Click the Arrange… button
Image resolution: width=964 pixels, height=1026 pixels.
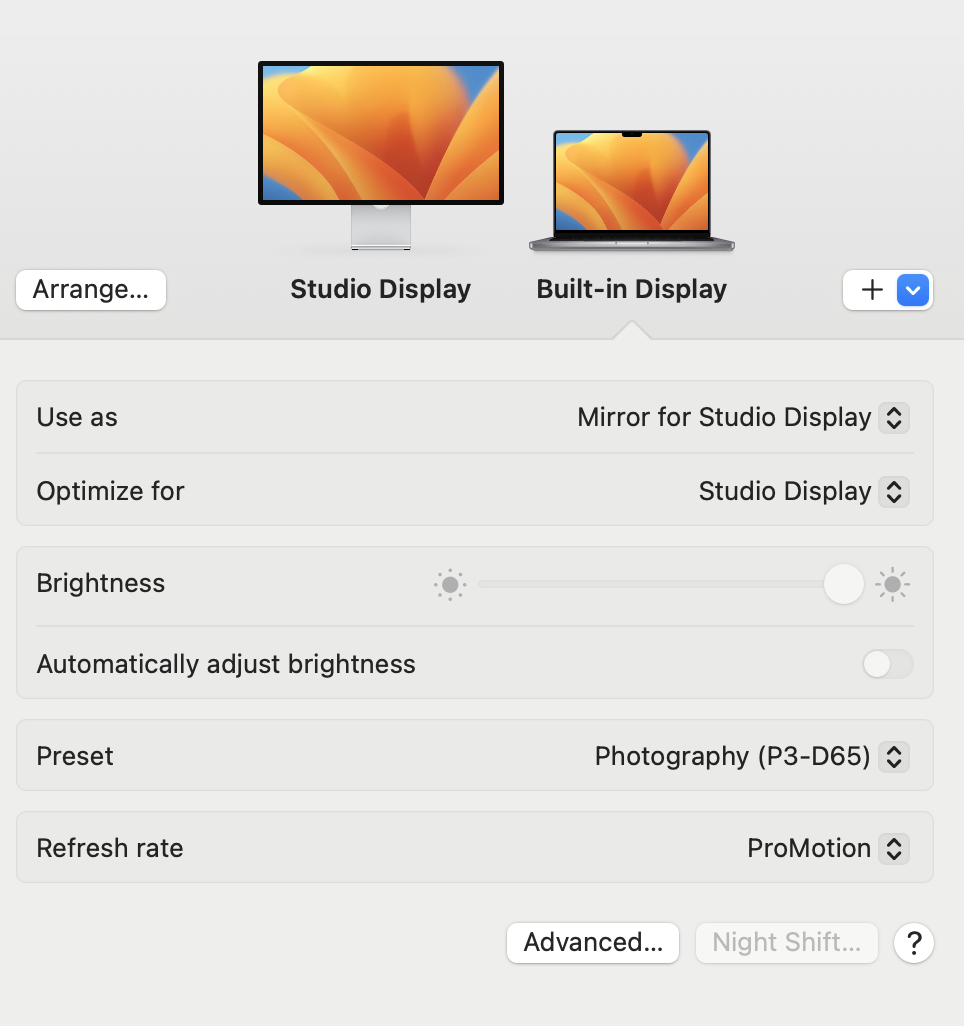(x=91, y=290)
